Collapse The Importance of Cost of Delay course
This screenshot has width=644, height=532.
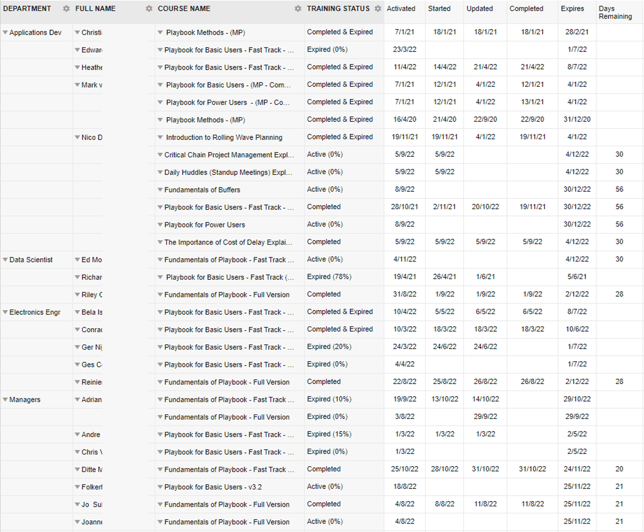(160, 242)
